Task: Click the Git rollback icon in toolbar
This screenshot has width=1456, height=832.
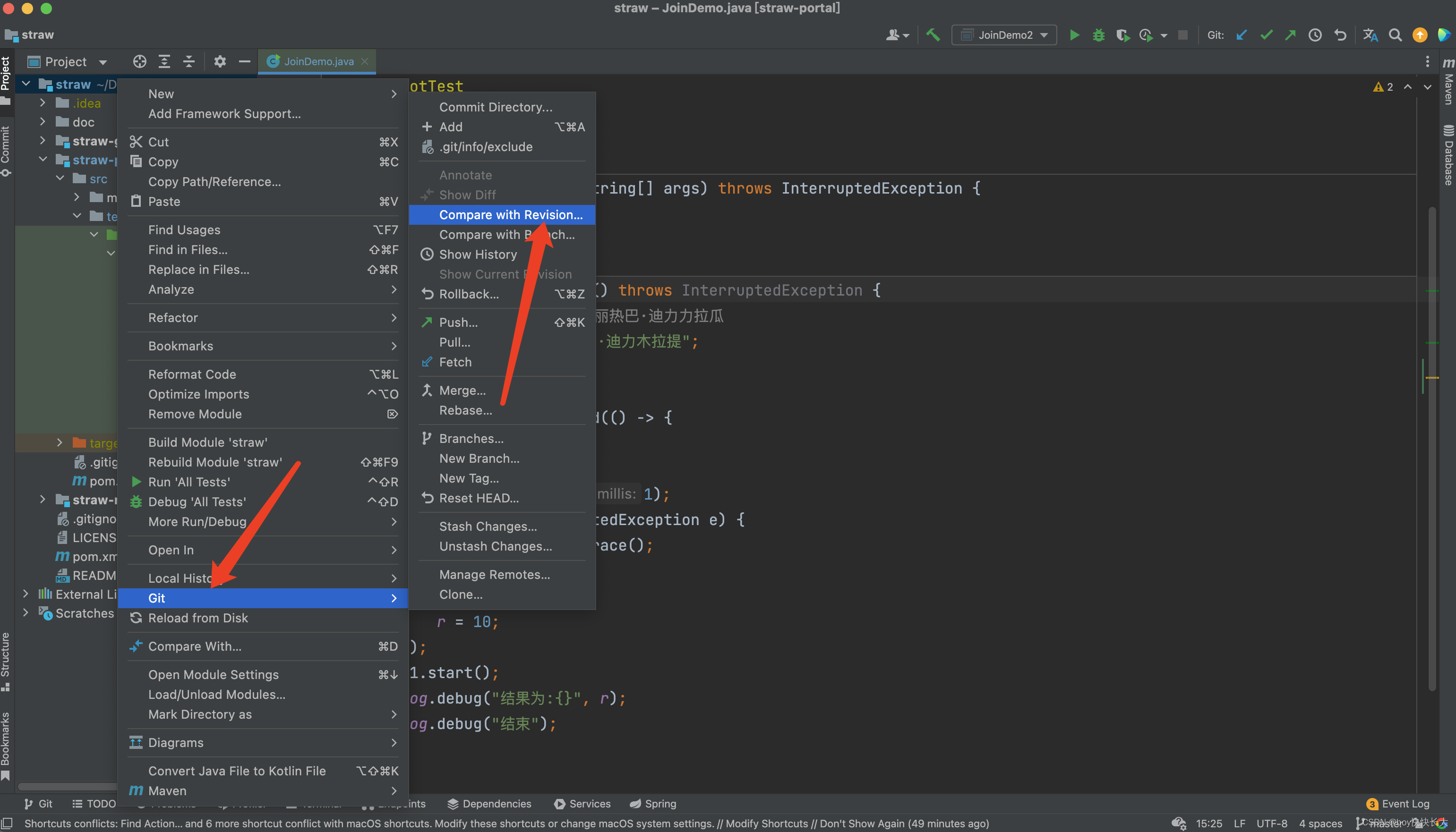Action: pyautogui.click(x=1340, y=35)
